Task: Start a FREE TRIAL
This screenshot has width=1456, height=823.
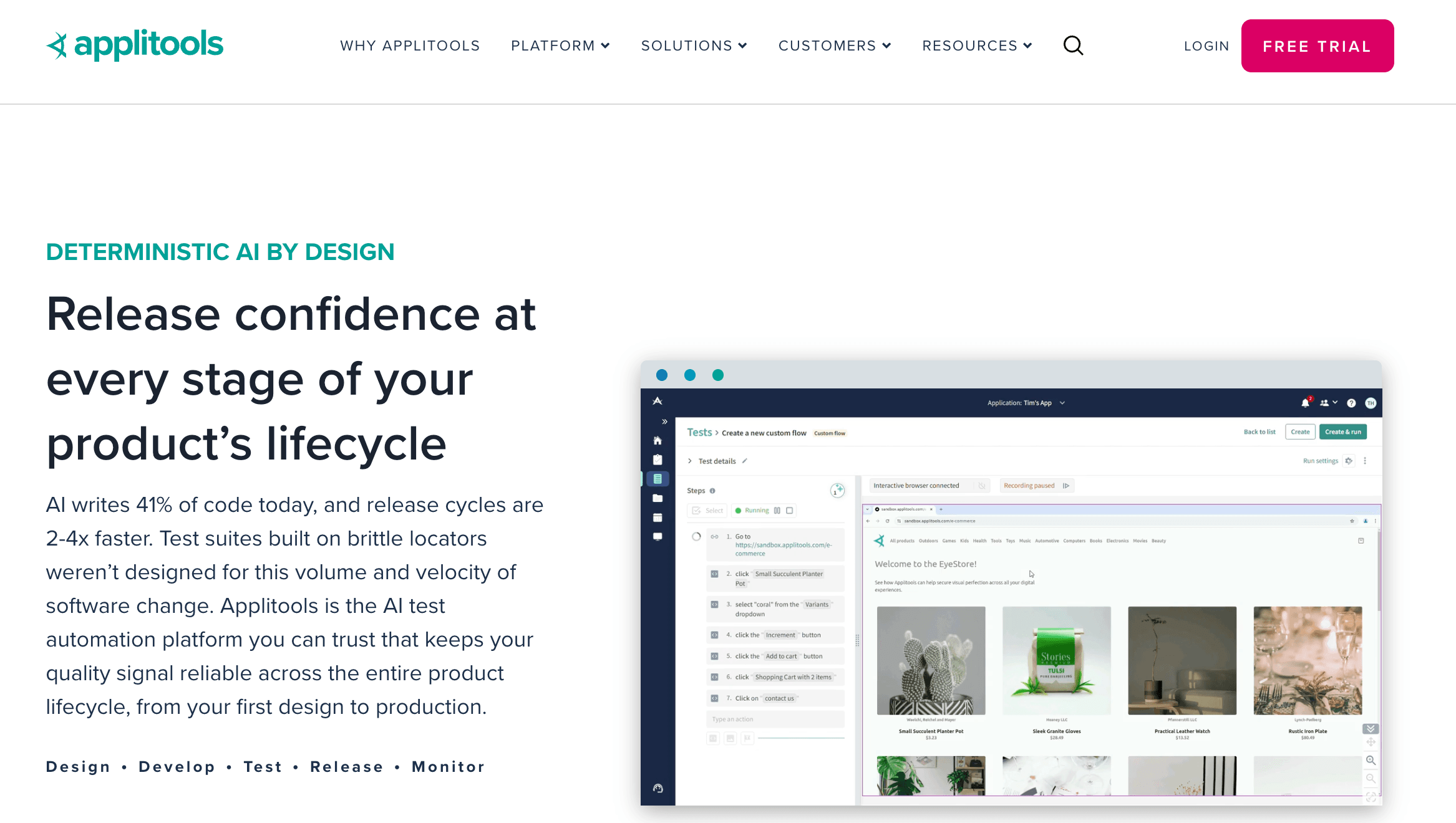Action: (1318, 46)
